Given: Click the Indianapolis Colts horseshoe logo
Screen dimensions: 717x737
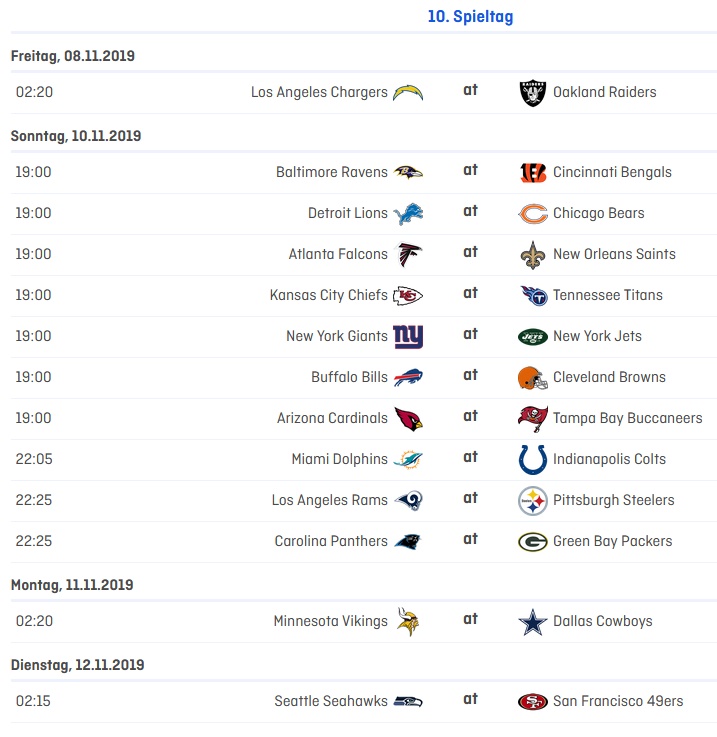Looking at the screenshot, I should 533,459.
